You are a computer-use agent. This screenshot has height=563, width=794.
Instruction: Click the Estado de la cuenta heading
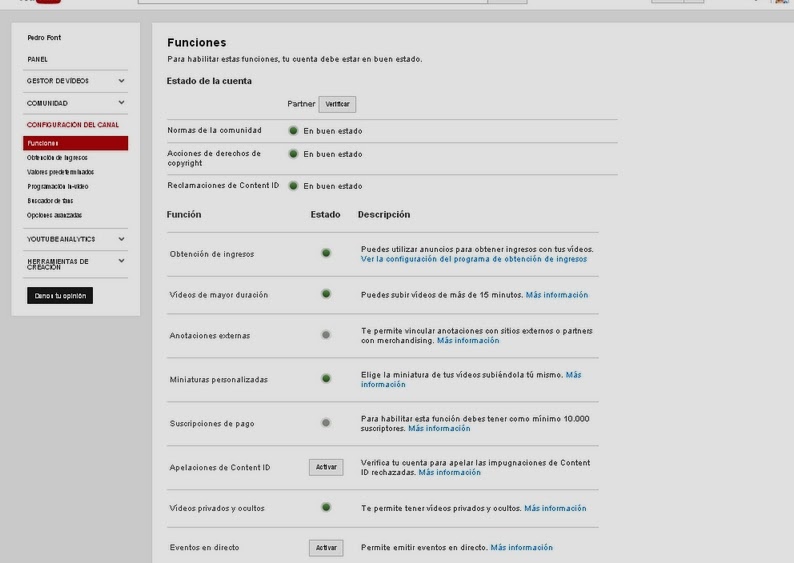[209, 81]
